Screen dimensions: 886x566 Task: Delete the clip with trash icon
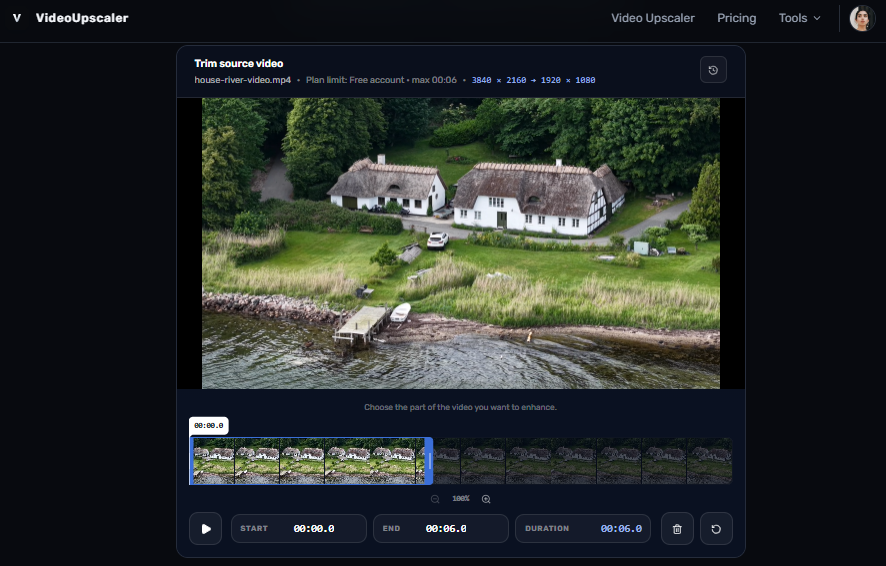click(677, 529)
